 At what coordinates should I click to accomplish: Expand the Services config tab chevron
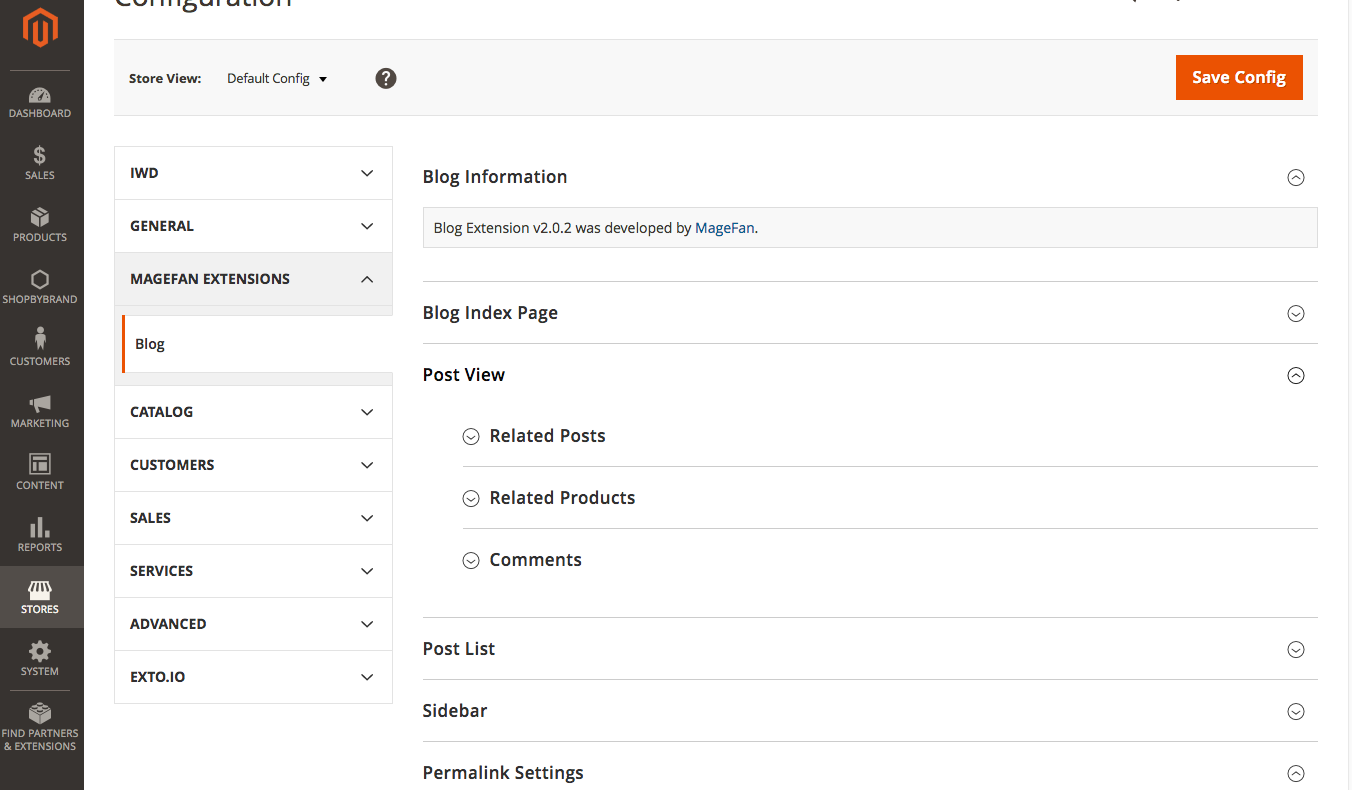(367, 571)
